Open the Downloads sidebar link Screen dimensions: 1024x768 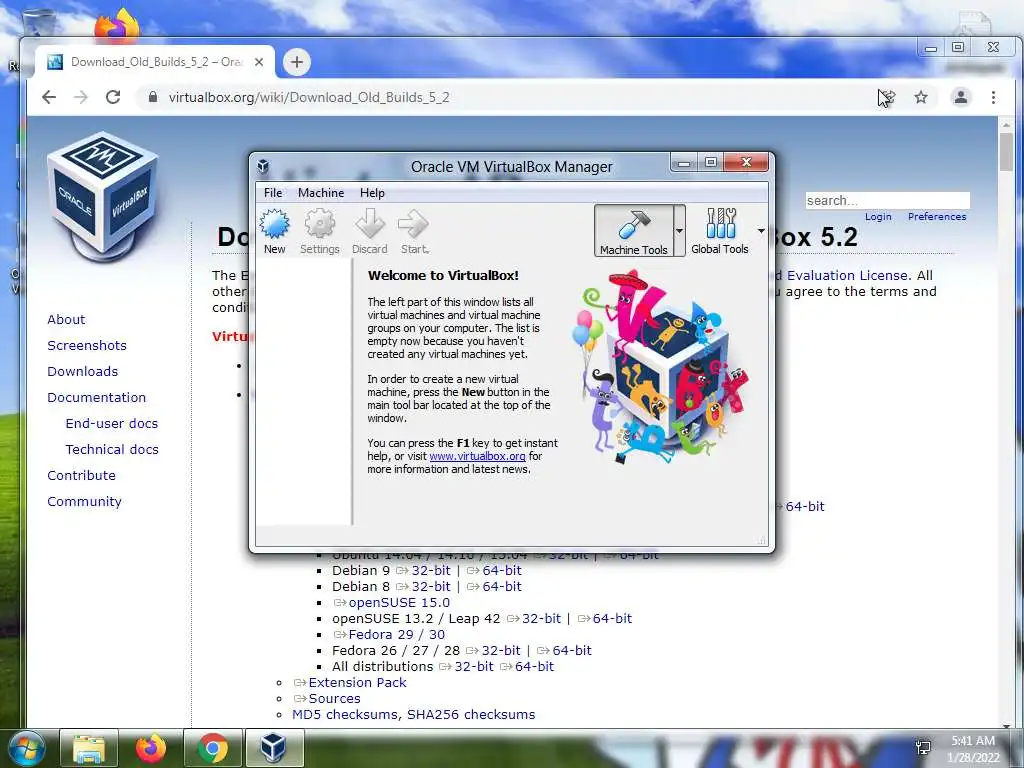82,372
